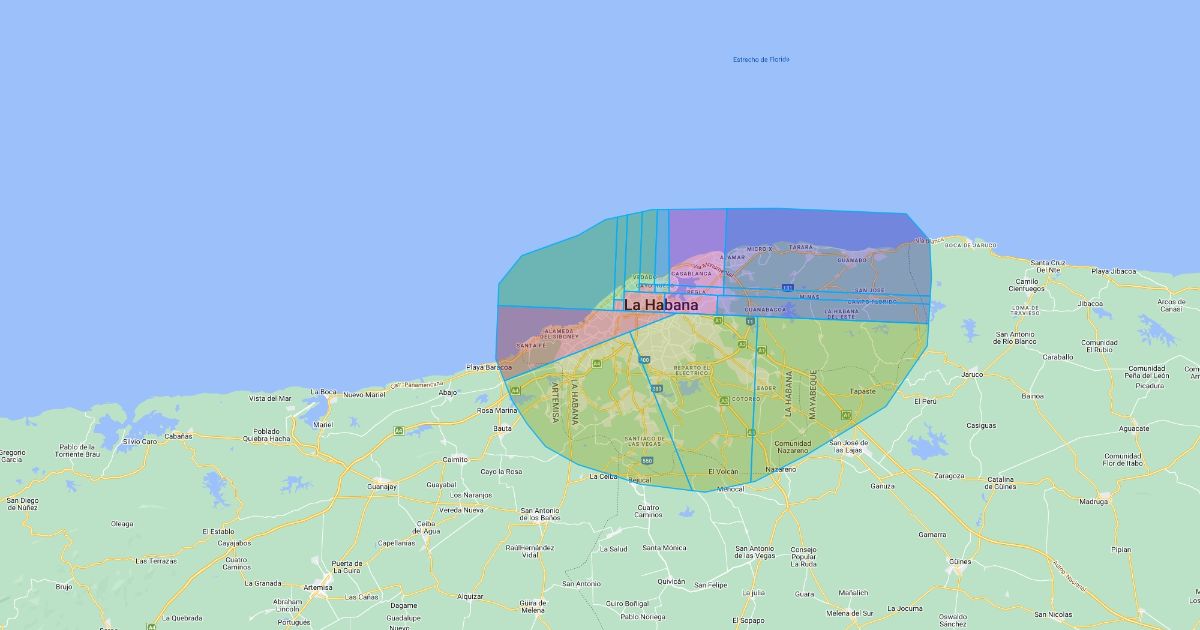Click the 131 route shield near Minas
Screen dimensions: 1200x630
coord(788,288)
